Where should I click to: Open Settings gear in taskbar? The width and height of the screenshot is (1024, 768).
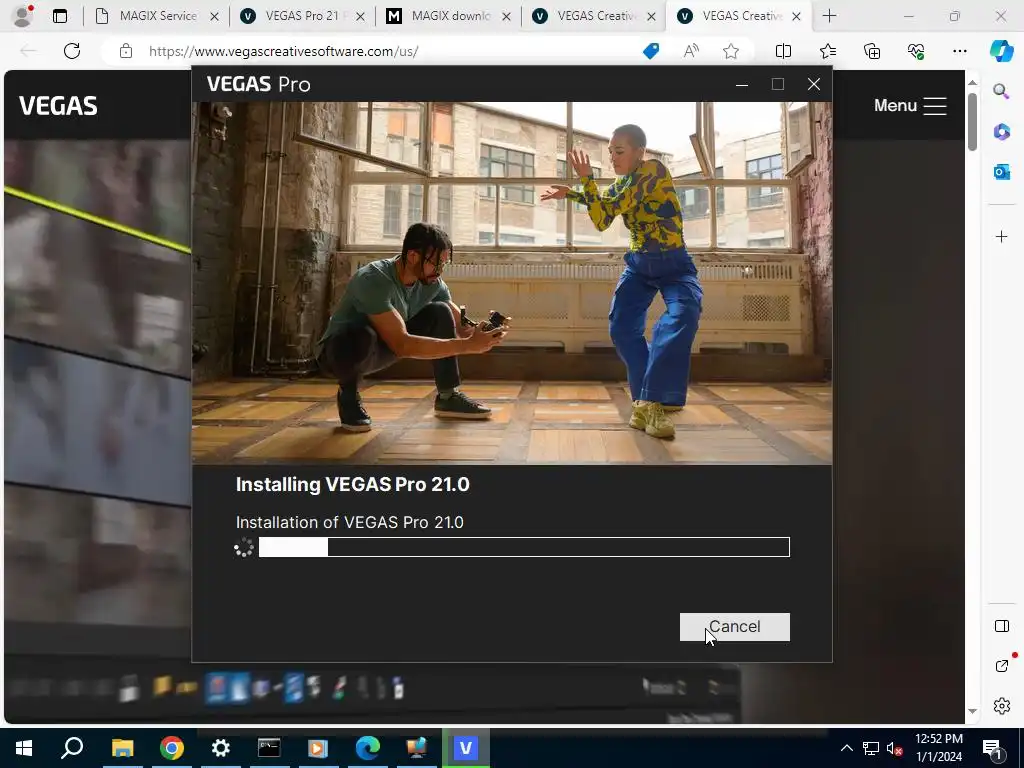coord(221,748)
